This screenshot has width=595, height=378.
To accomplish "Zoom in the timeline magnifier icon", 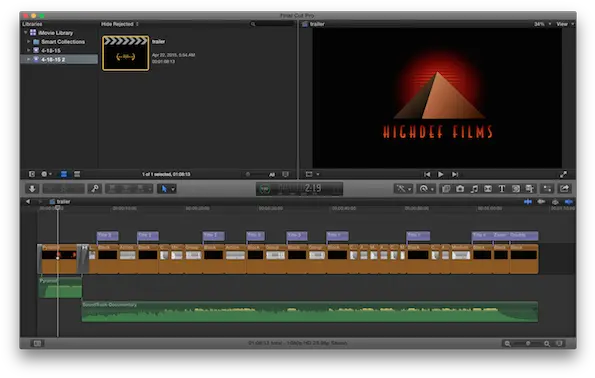I will [547, 343].
